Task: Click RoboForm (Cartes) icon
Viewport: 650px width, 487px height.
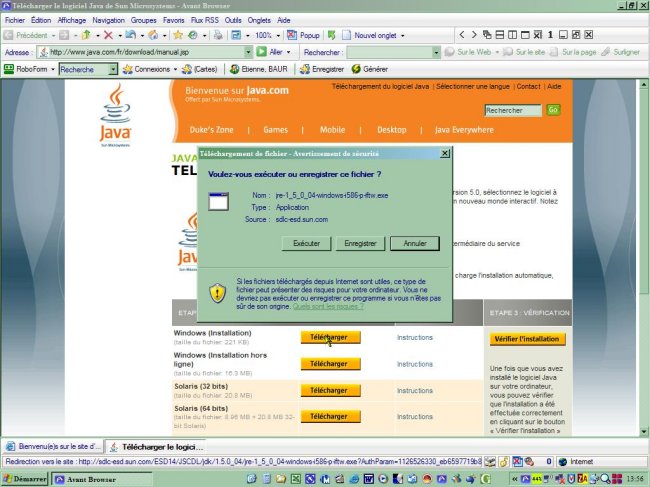Action: (187, 69)
